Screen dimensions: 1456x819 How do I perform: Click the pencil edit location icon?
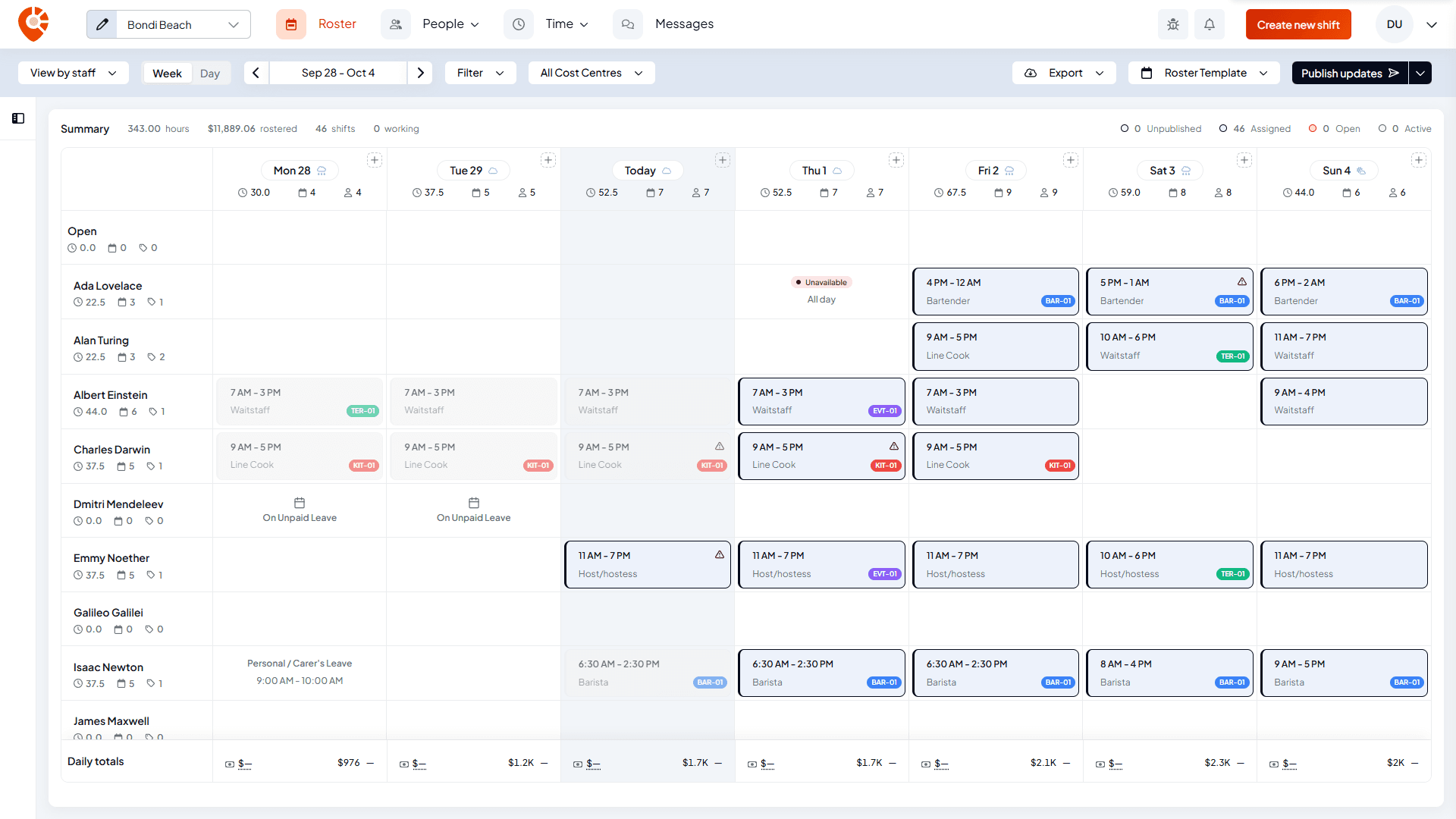(x=102, y=24)
